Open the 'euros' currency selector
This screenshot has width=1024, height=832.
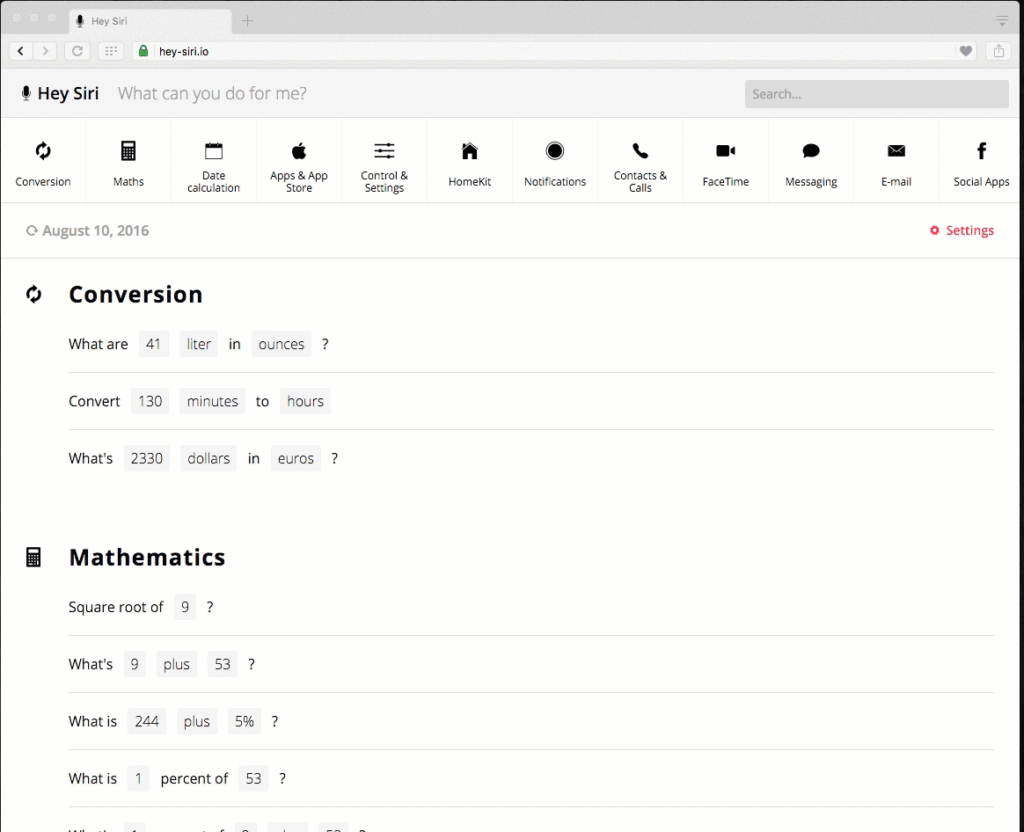(x=296, y=459)
